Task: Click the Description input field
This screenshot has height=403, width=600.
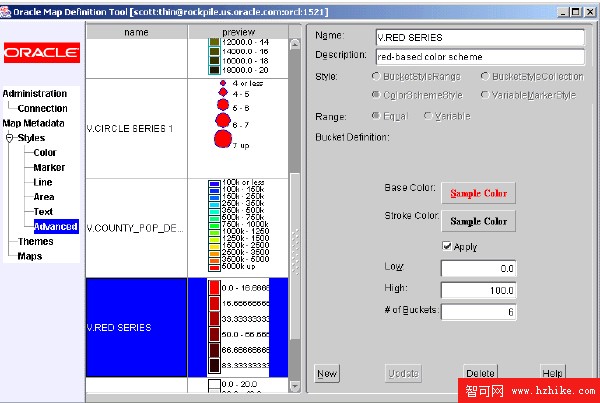Action: tap(480, 57)
